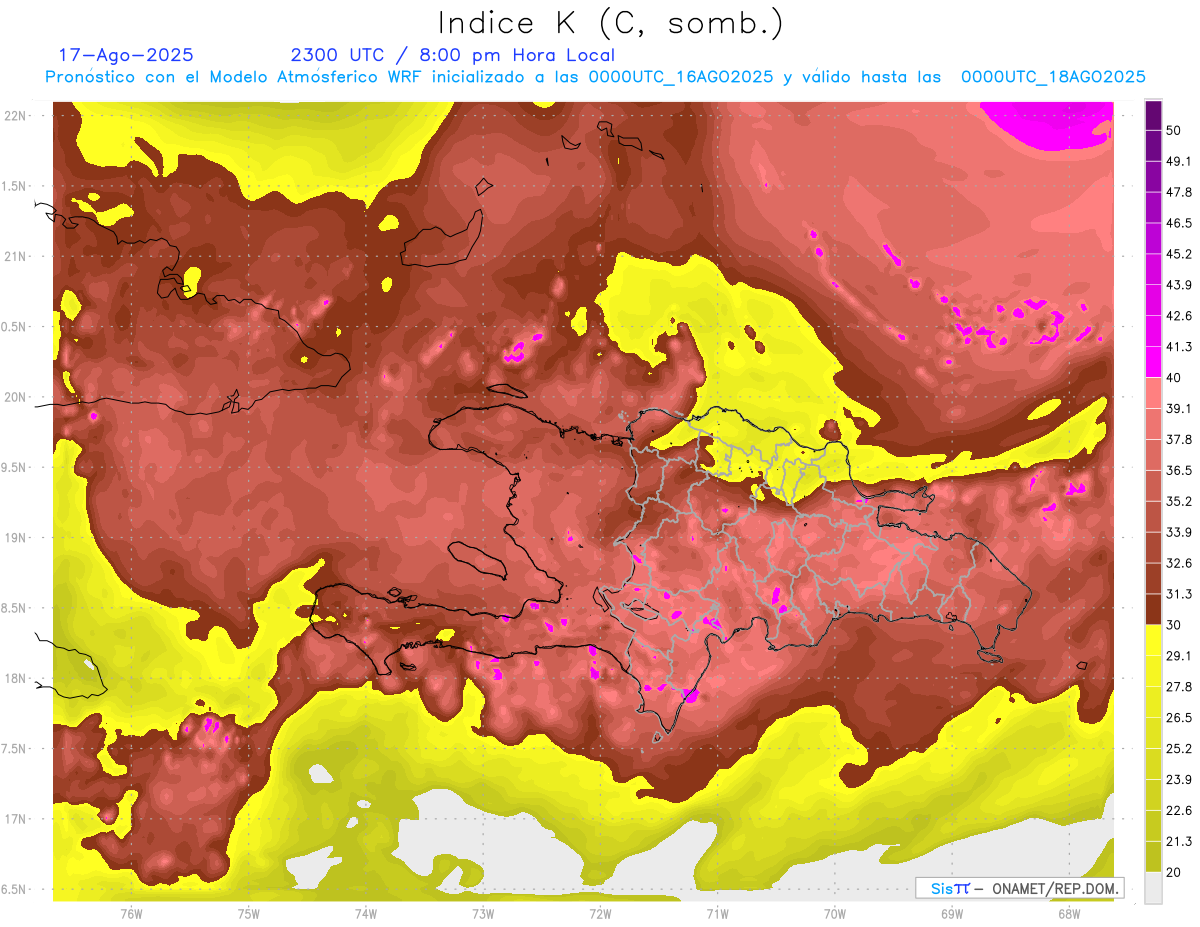This screenshot has height=927, width=1200.
Task: Click the legend value "30"
Action: (x=1174, y=625)
